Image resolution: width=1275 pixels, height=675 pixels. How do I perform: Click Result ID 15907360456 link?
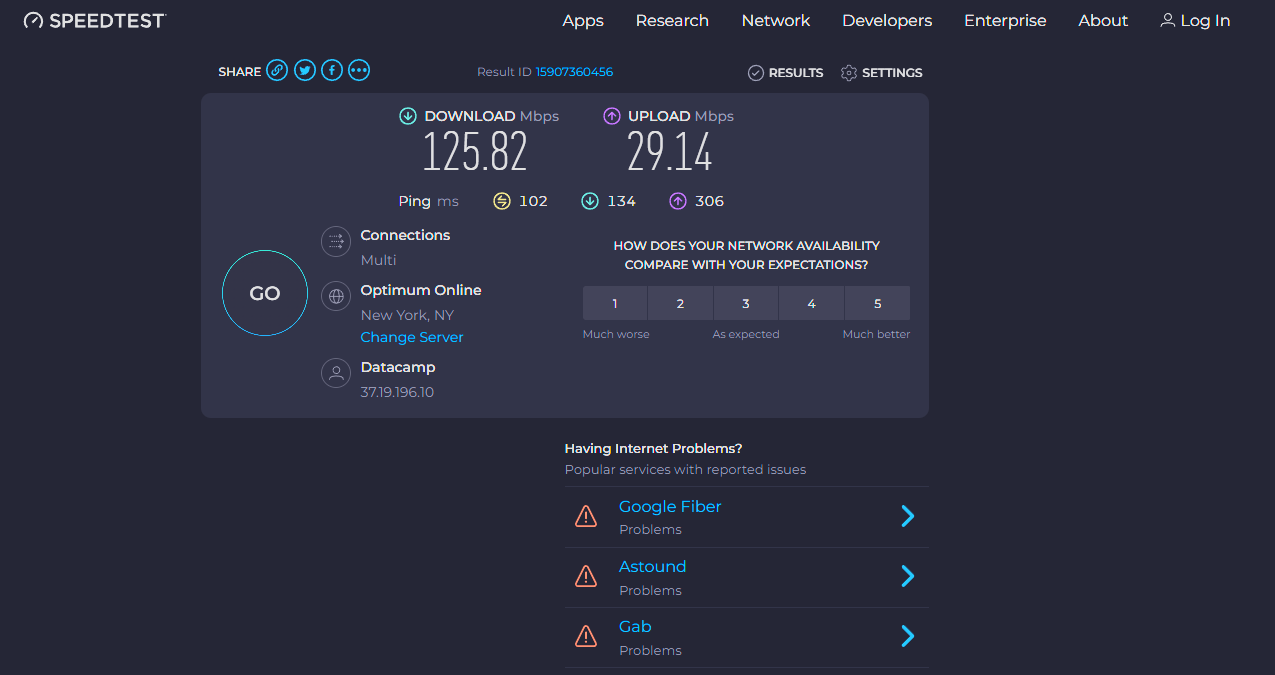click(x=574, y=72)
